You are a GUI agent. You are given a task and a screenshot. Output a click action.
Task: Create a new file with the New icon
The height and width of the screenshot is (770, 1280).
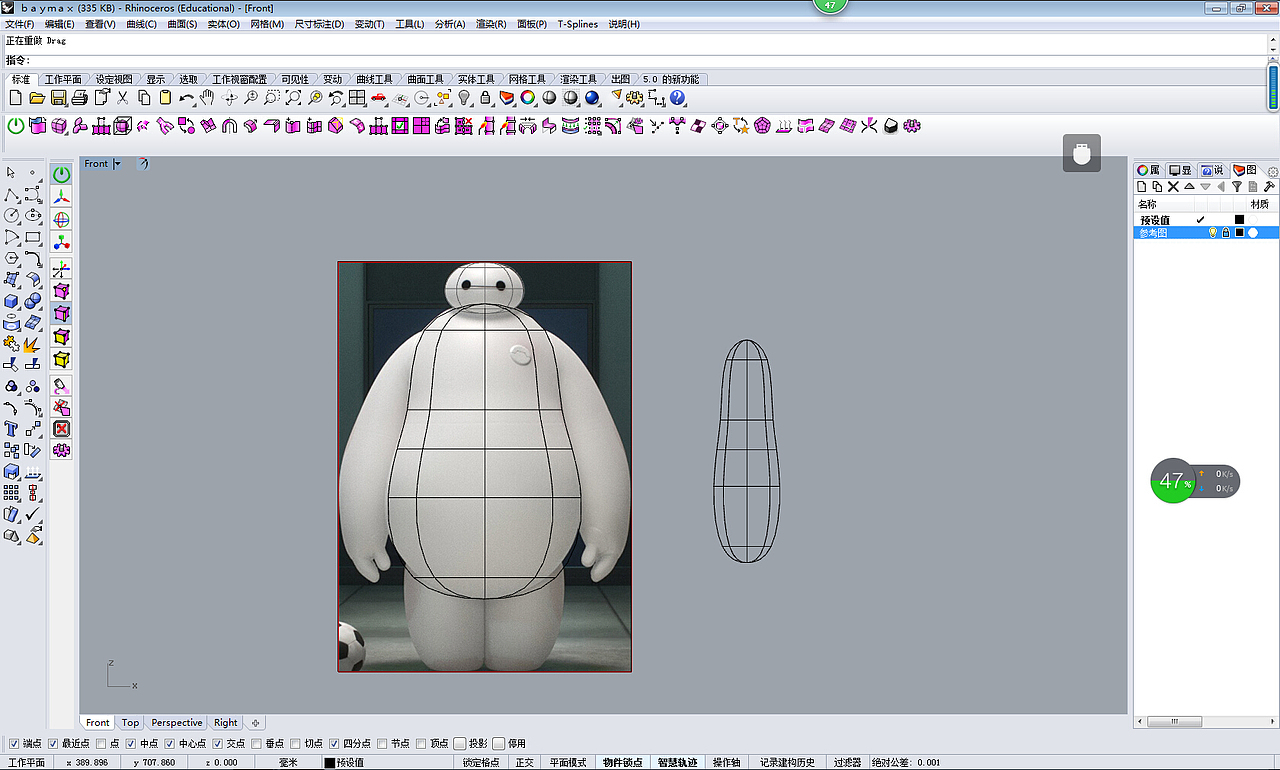pyautogui.click(x=15, y=98)
